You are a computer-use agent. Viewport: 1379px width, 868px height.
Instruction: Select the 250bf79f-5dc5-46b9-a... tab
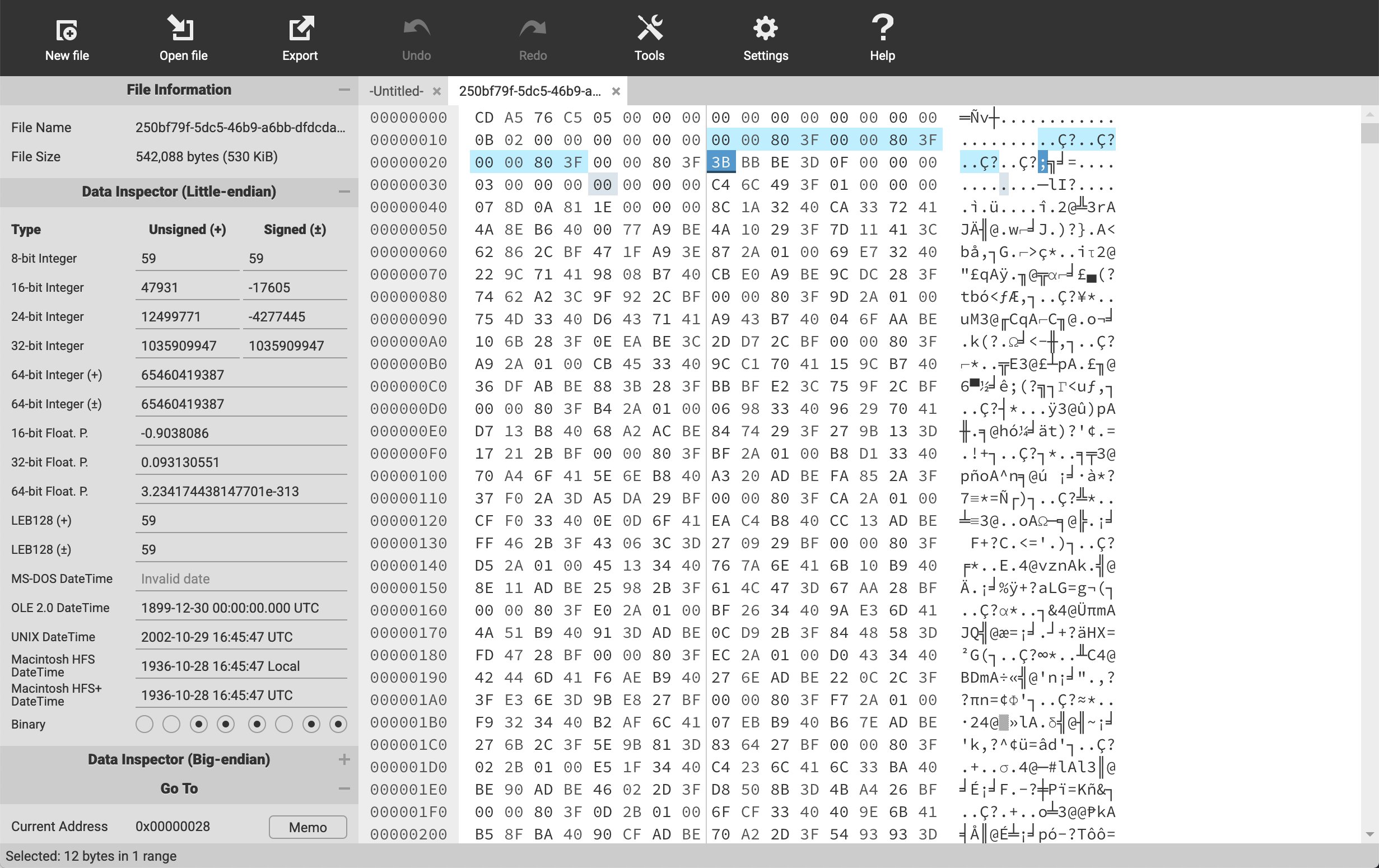coord(530,91)
